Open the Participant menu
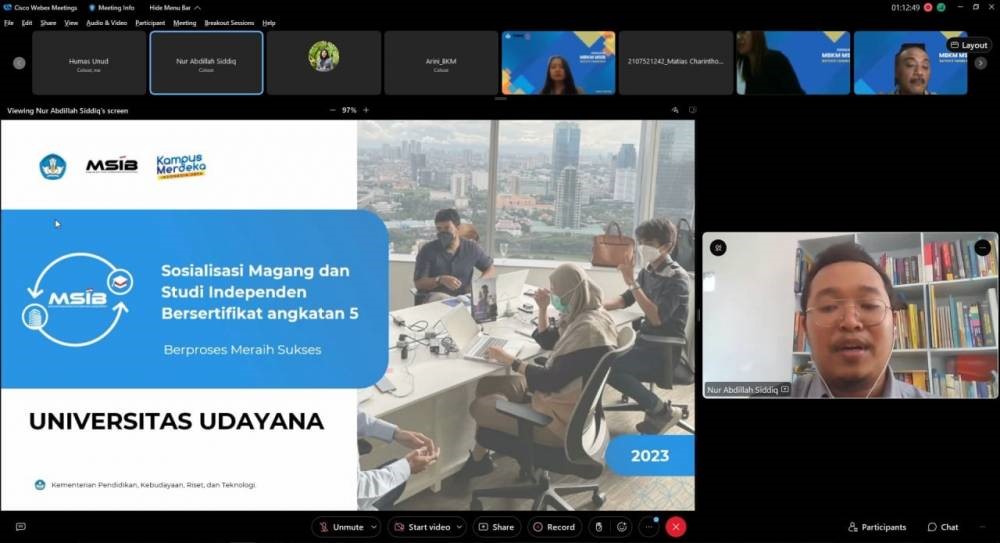 point(150,23)
